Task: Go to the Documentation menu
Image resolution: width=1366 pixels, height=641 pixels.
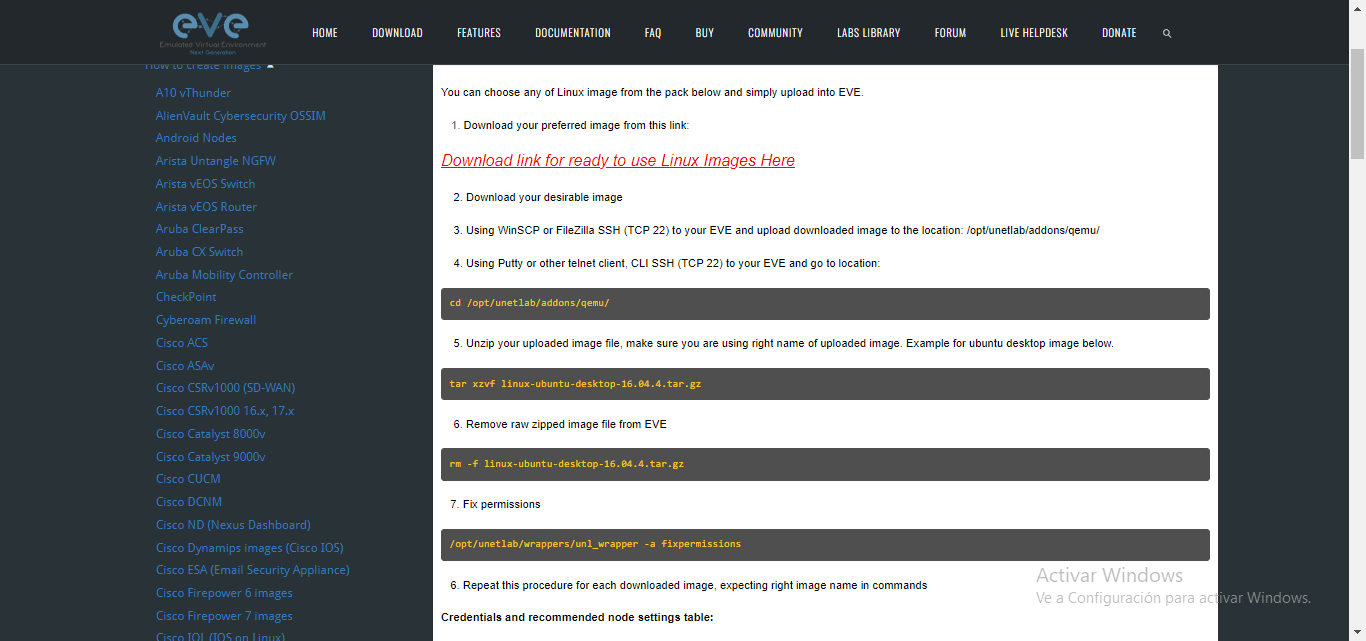Action: click(572, 33)
